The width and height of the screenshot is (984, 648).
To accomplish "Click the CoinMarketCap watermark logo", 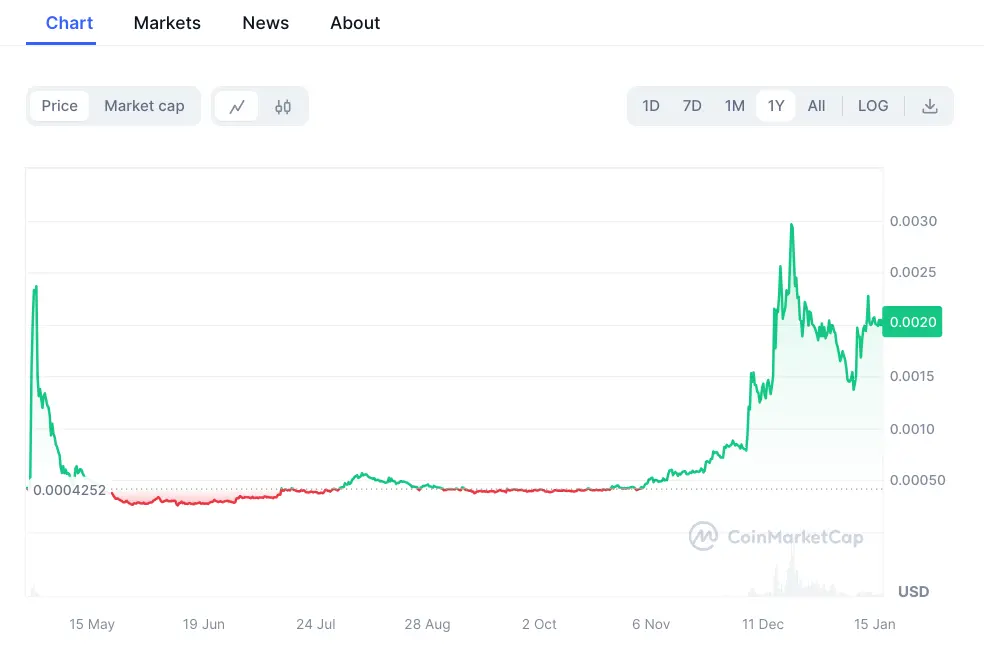I will tap(776, 536).
